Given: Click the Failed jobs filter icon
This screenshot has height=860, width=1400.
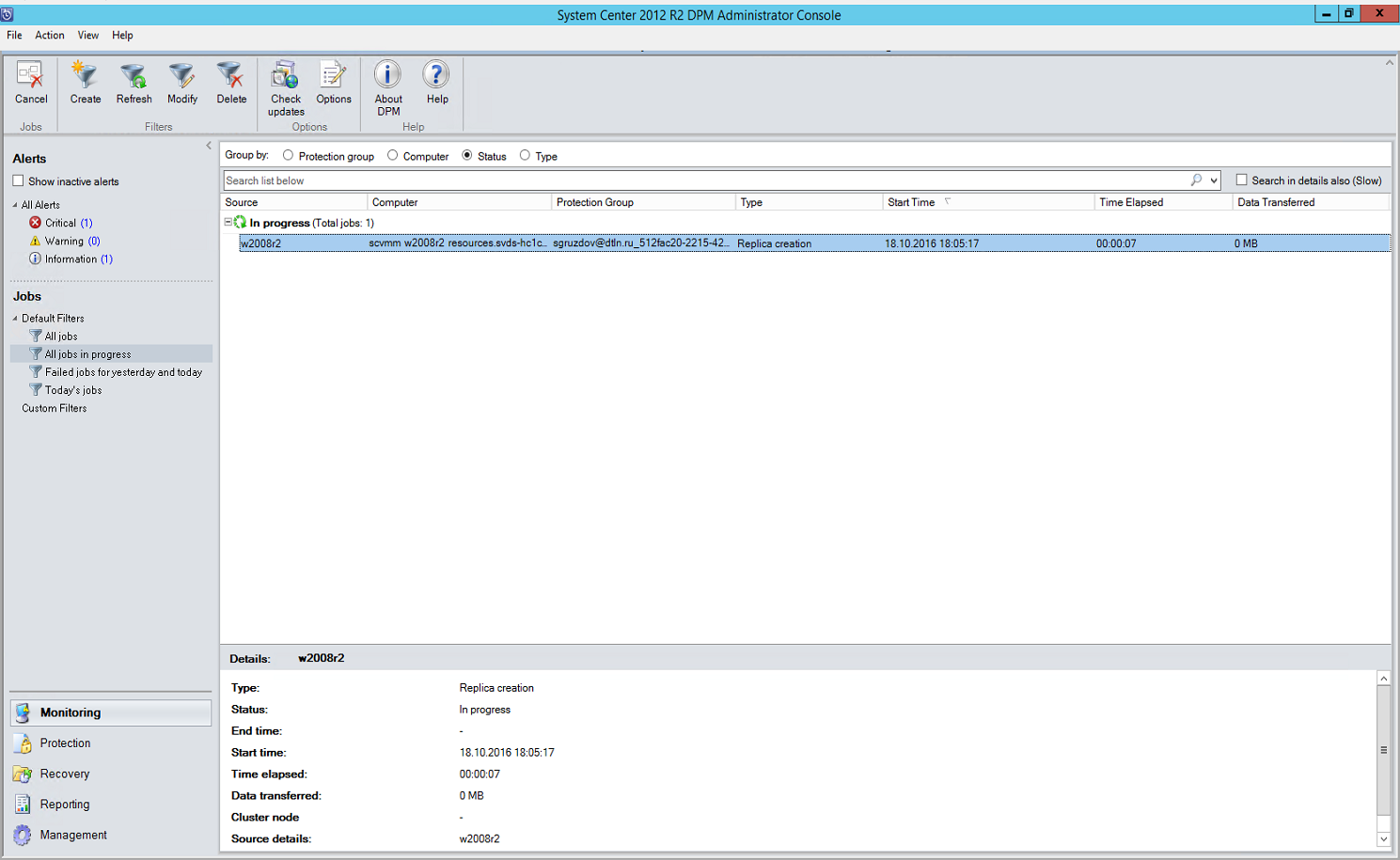Looking at the screenshot, I should pyautogui.click(x=36, y=371).
